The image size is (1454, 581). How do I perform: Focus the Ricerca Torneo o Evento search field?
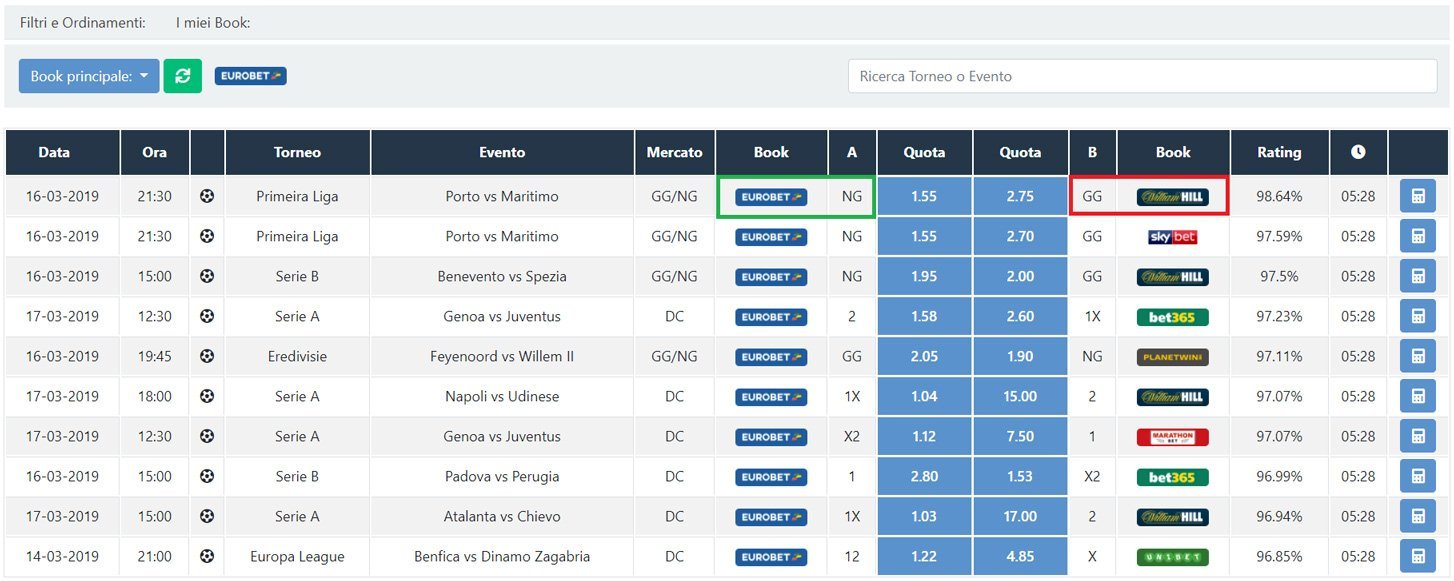coord(1142,76)
